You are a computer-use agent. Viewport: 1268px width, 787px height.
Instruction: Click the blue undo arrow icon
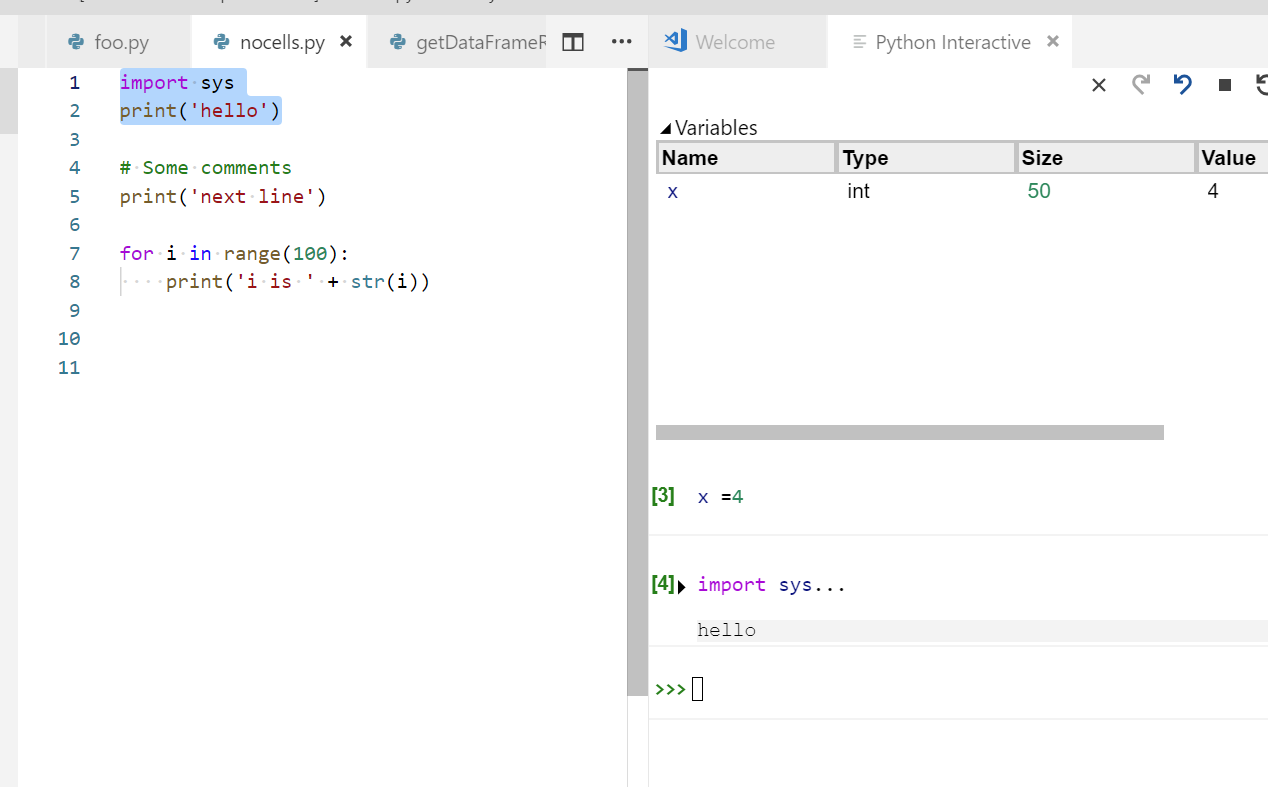tap(1183, 85)
